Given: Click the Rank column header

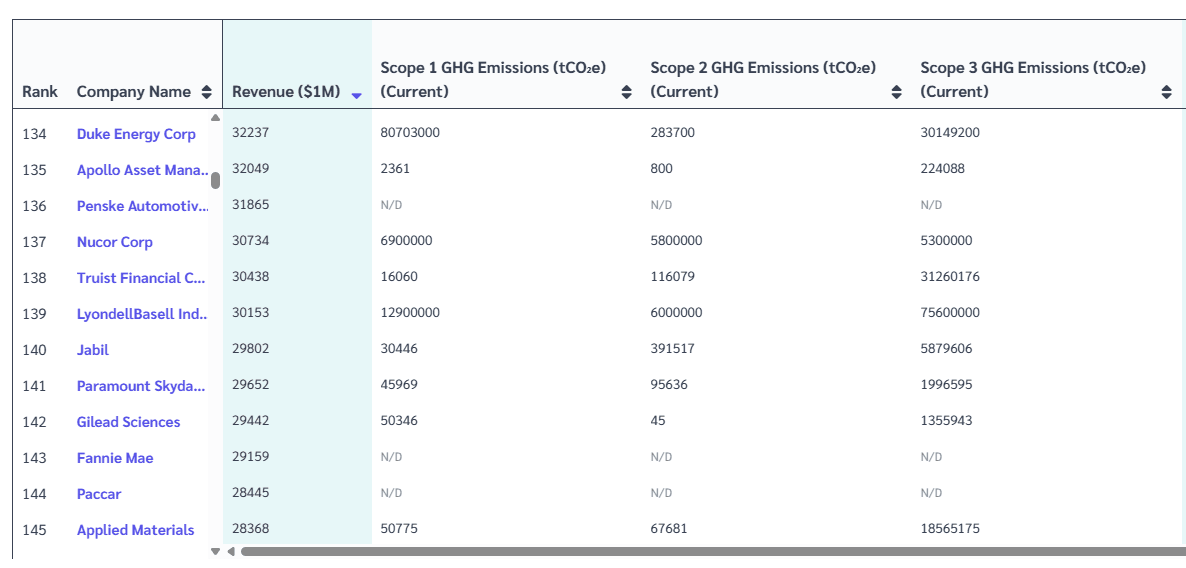Looking at the screenshot, I should [x=39, y=92].
